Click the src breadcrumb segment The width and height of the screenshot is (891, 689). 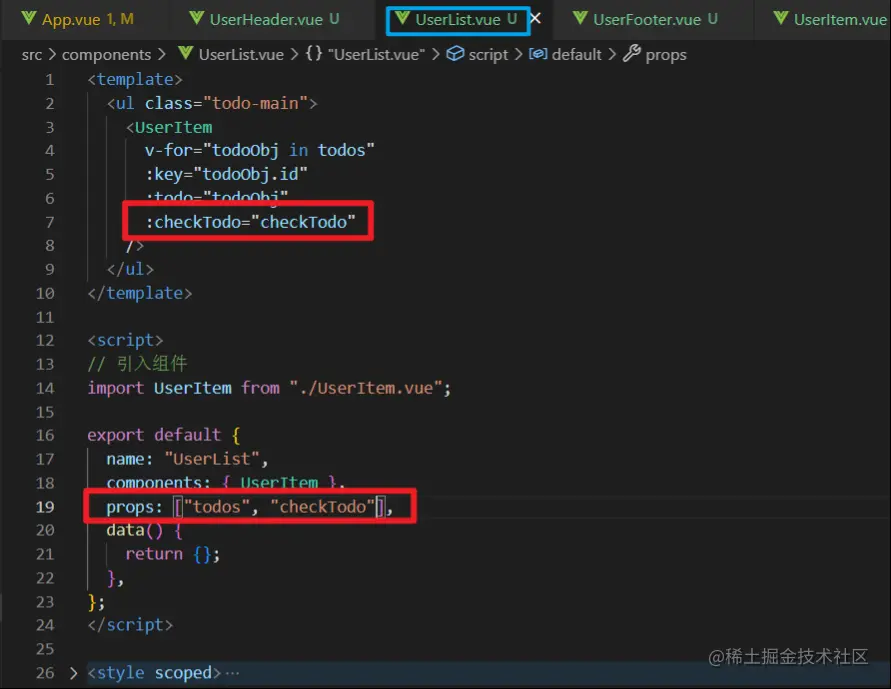click(32, 55)
